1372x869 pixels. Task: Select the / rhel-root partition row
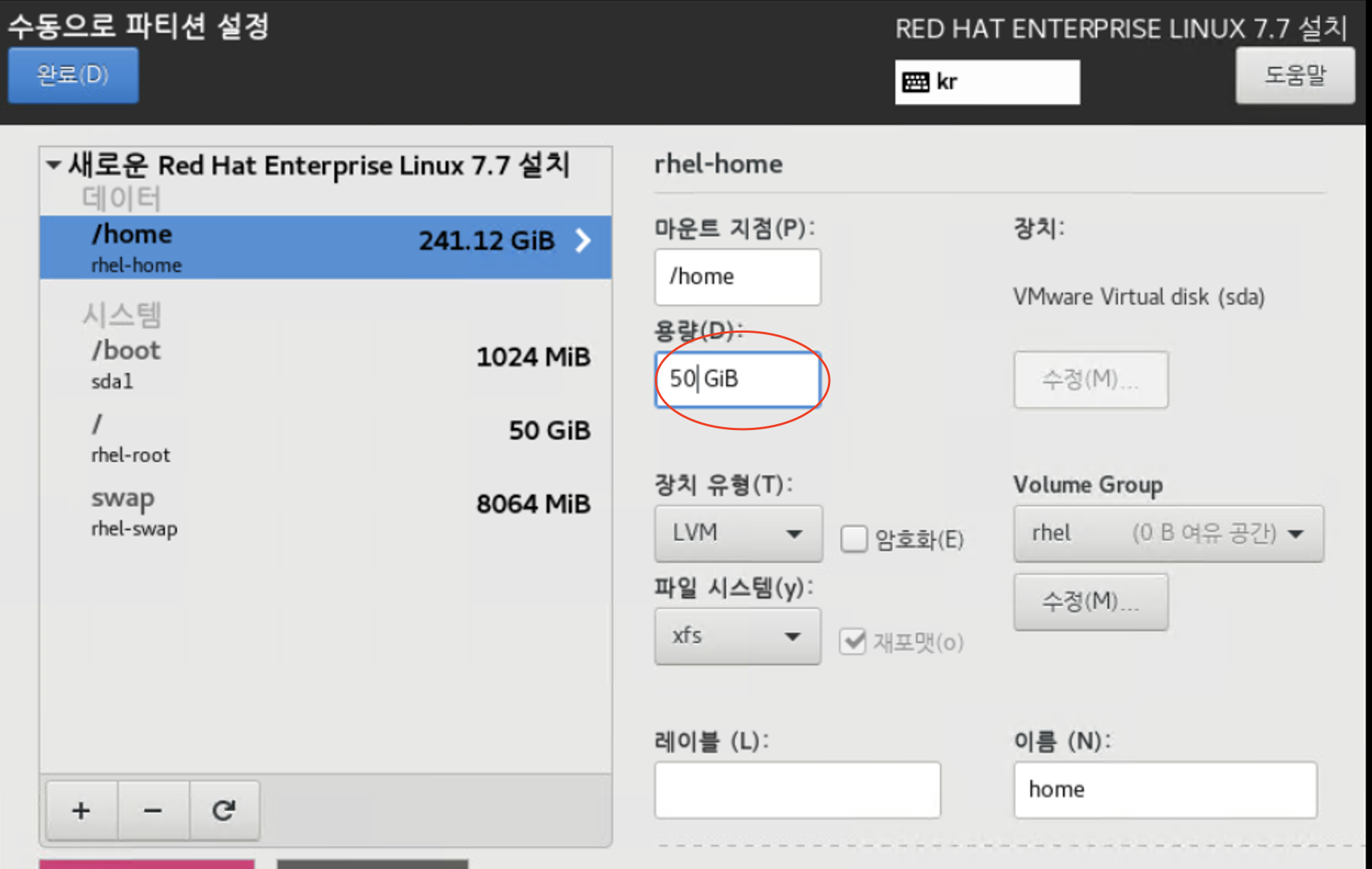click(x=326, y=437)
